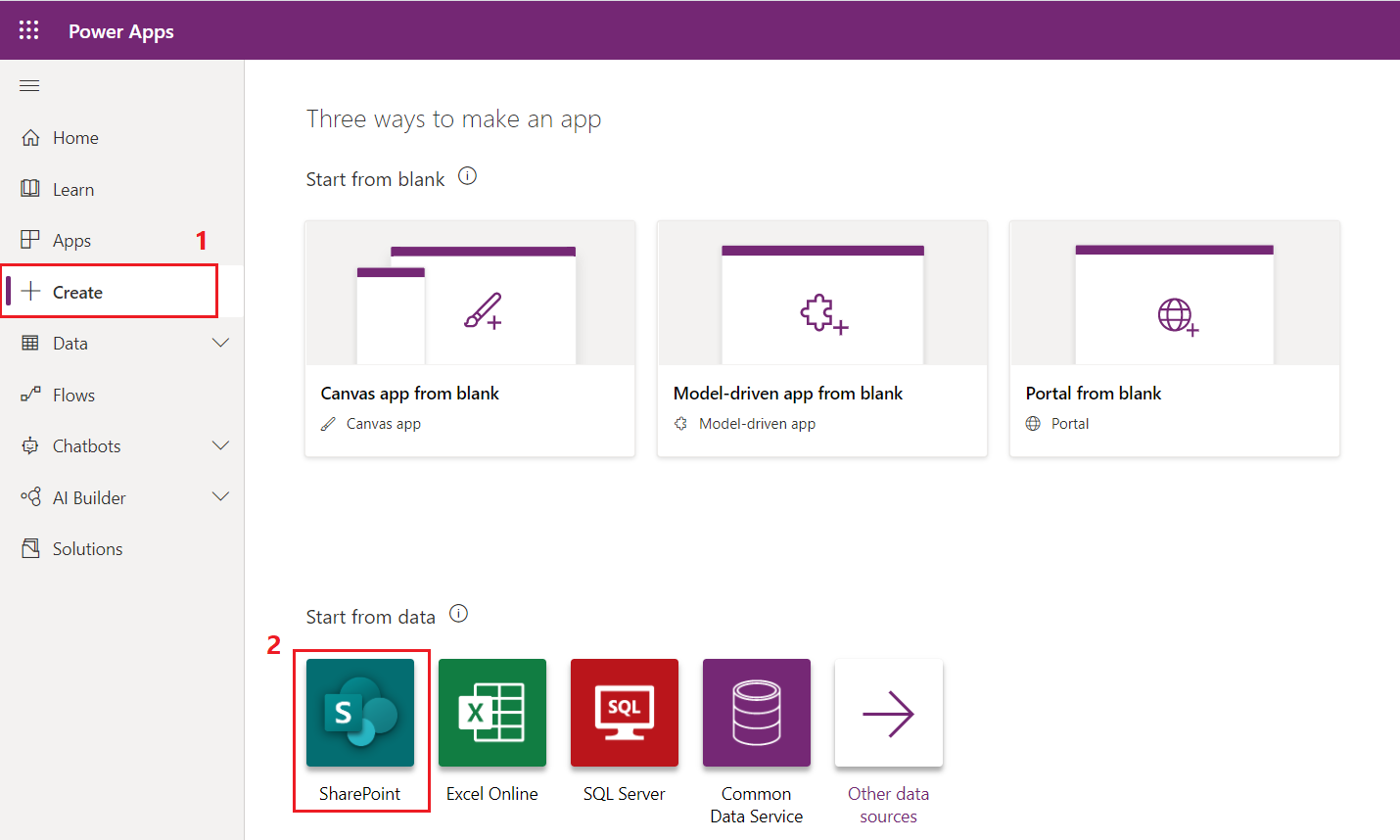This screenshot has width=1400, height=840.
Task: Expand the Chatbots section chevron
Action: (x=221, y=445)
